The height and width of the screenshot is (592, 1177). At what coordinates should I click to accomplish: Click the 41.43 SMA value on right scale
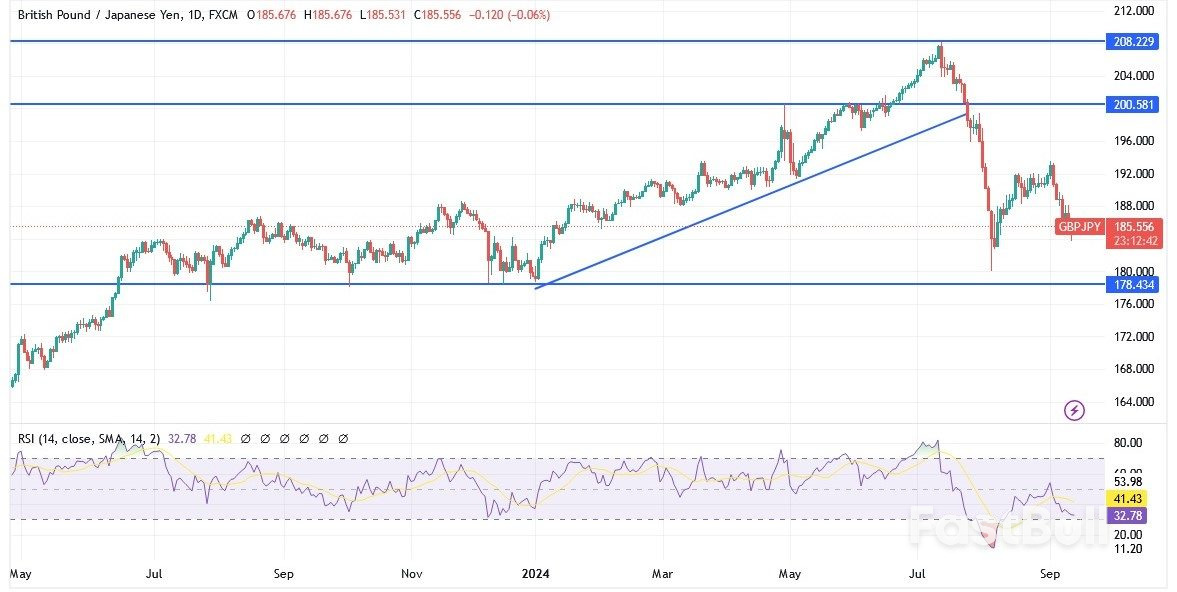pos(1128,499)
